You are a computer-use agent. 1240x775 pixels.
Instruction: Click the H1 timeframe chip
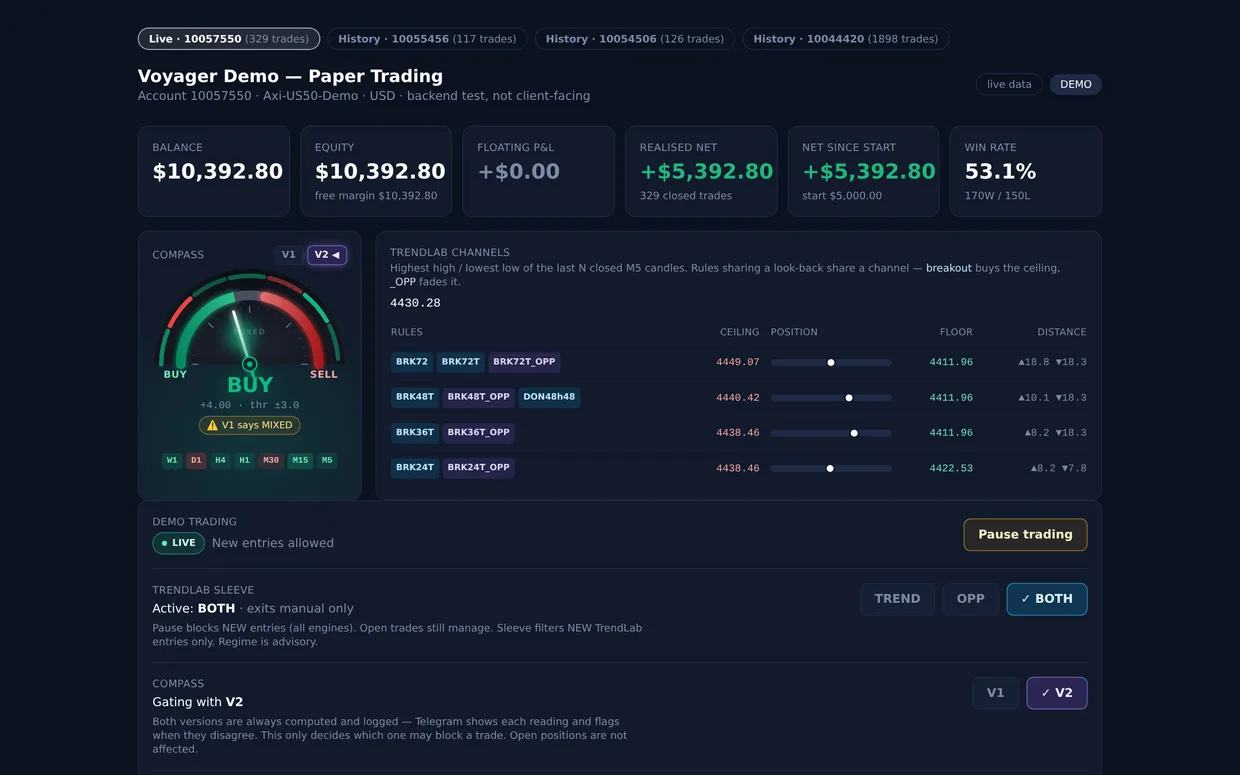point(244,461)
